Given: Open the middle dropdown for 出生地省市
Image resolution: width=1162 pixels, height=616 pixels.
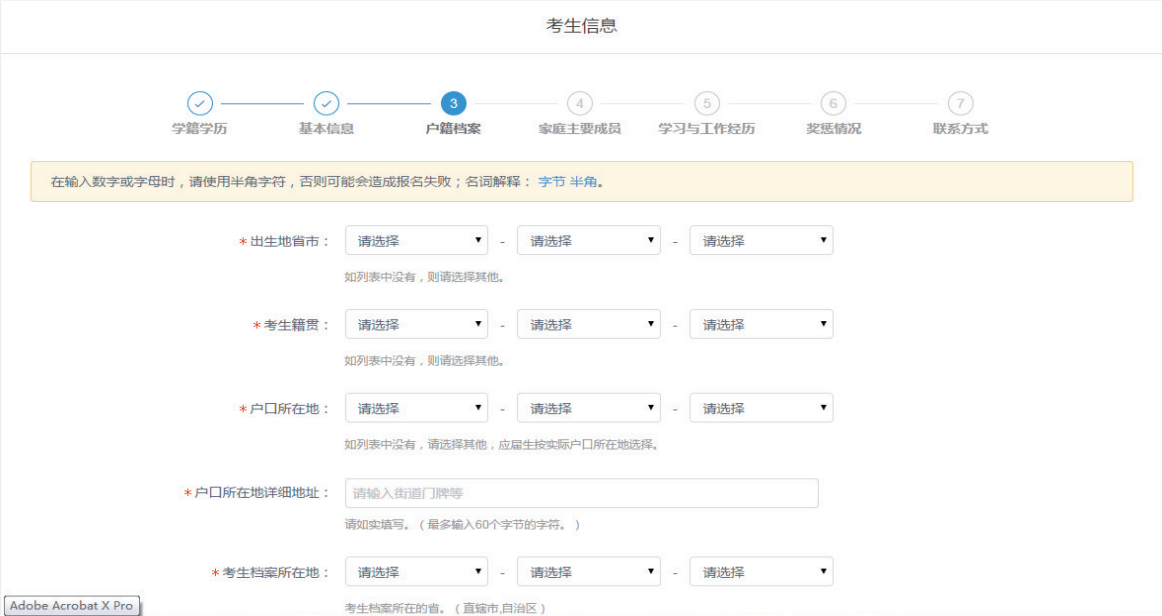Looking at the screenshot, I should pyautogui.click(x=588, y=240).
